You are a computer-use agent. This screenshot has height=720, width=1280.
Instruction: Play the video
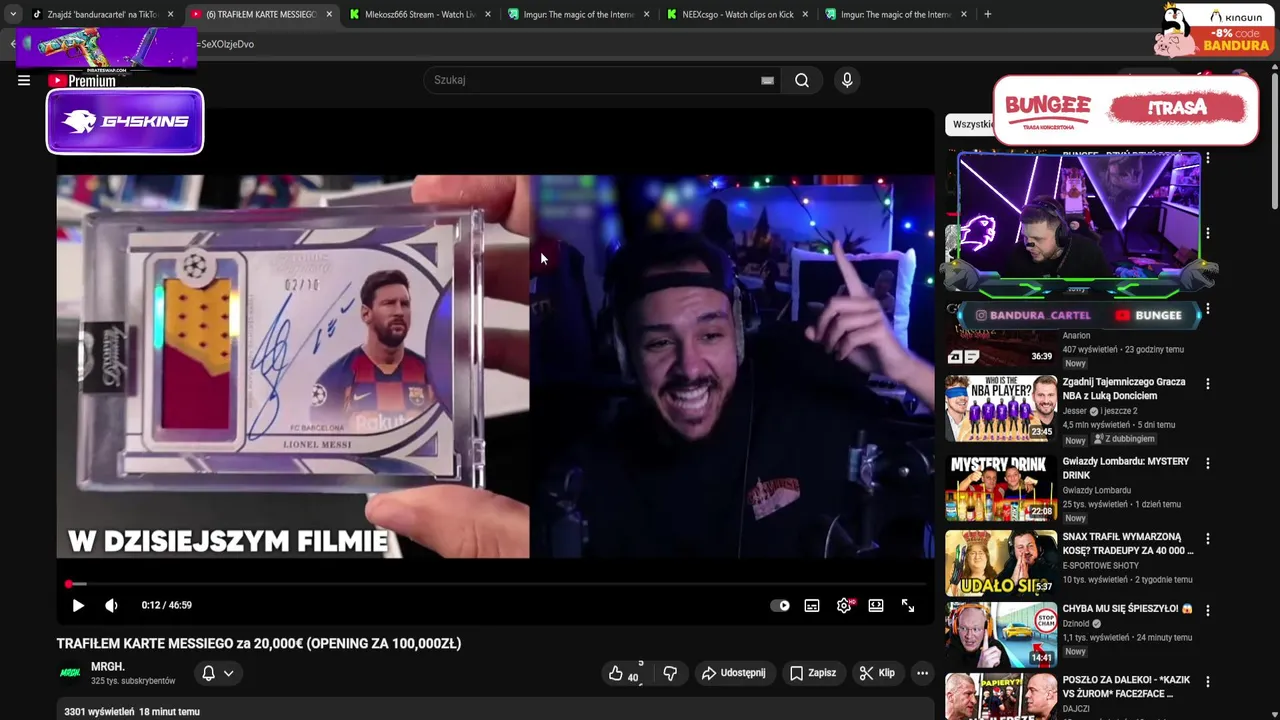click(x=78, y=605)
